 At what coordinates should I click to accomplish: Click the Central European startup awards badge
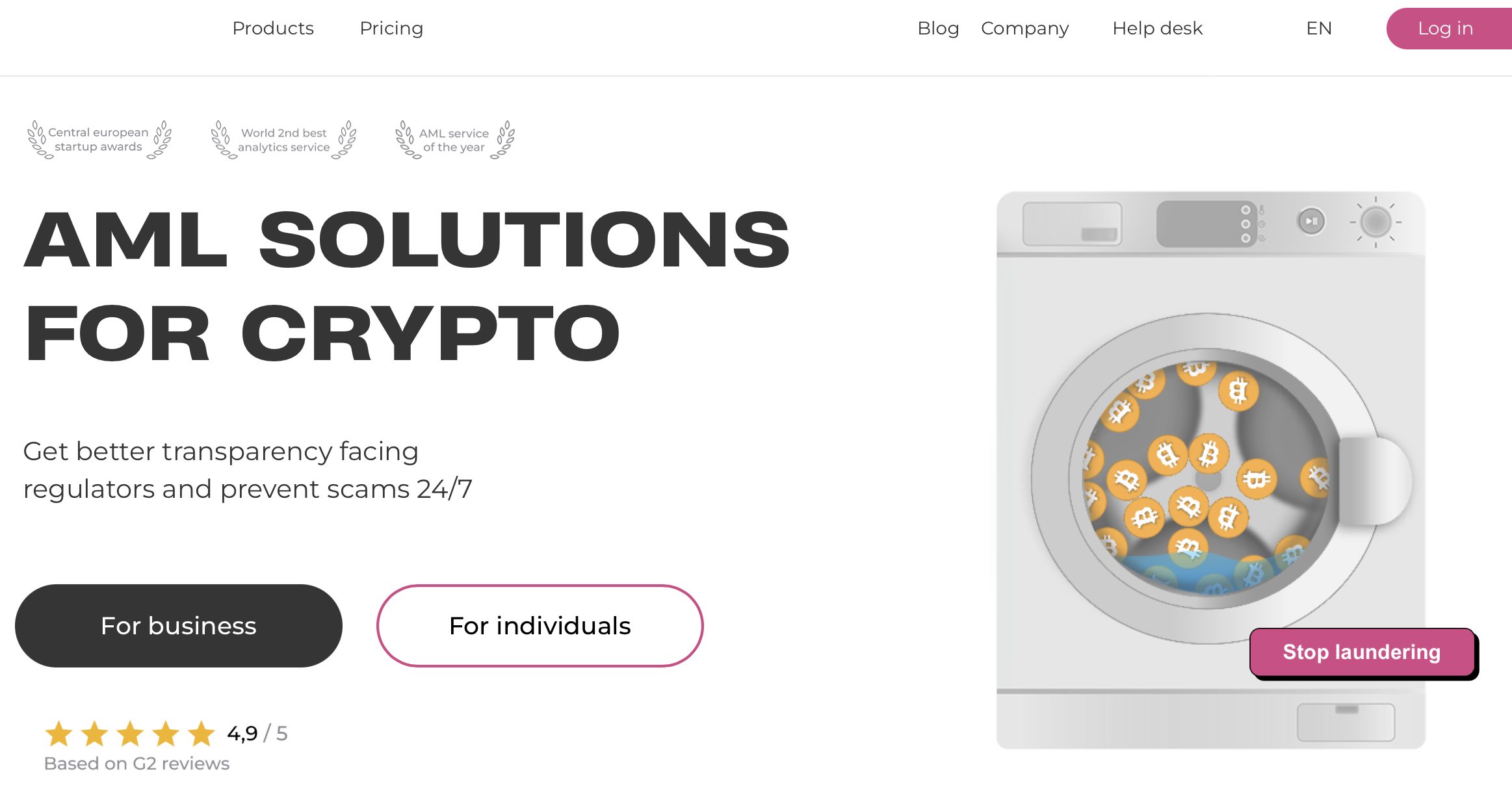coord(99,140)
